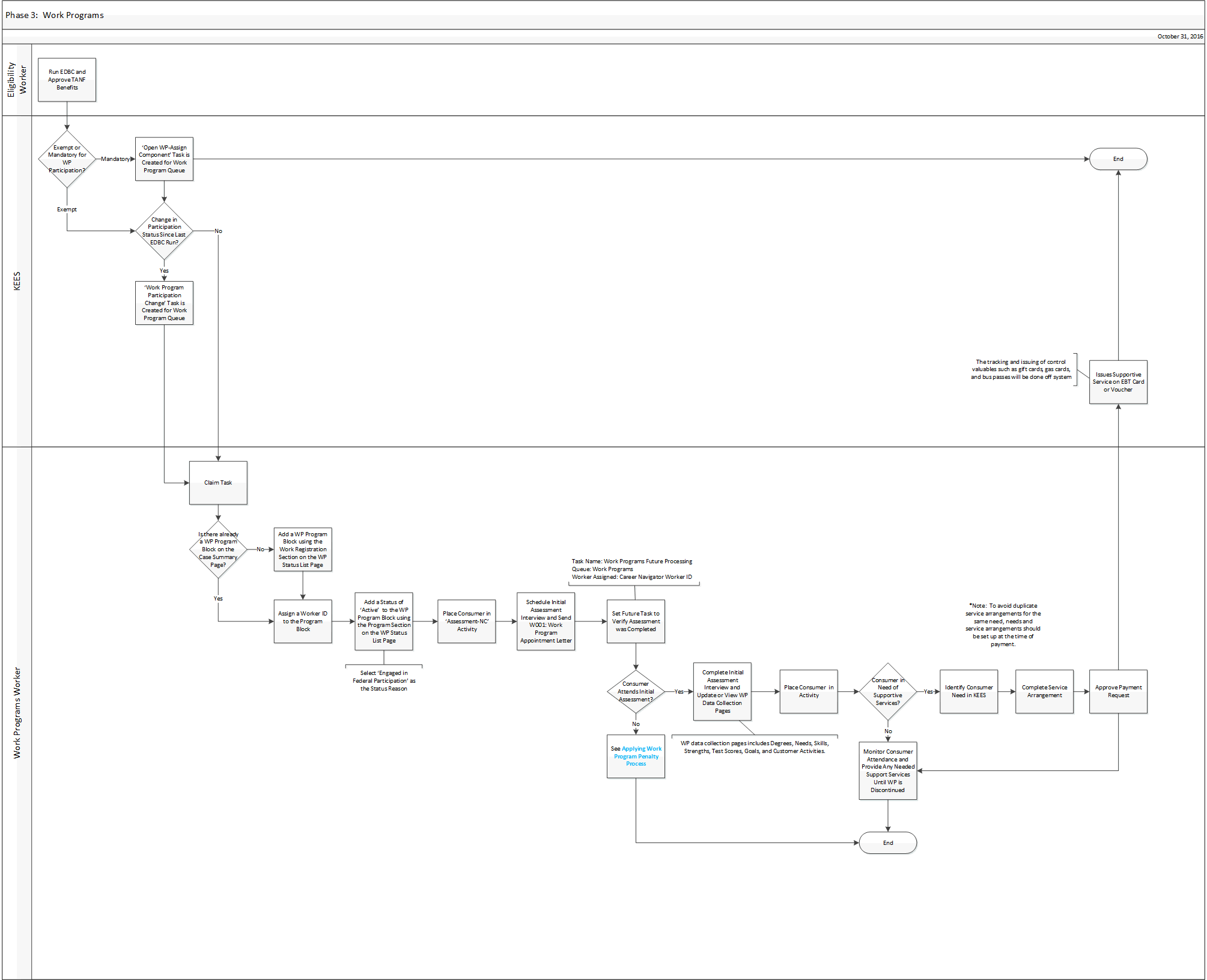This screenshot has width=1207, height=980.
Task: Click the 'Is there already a WP Program Block' diamond
Action: point(218,549)
